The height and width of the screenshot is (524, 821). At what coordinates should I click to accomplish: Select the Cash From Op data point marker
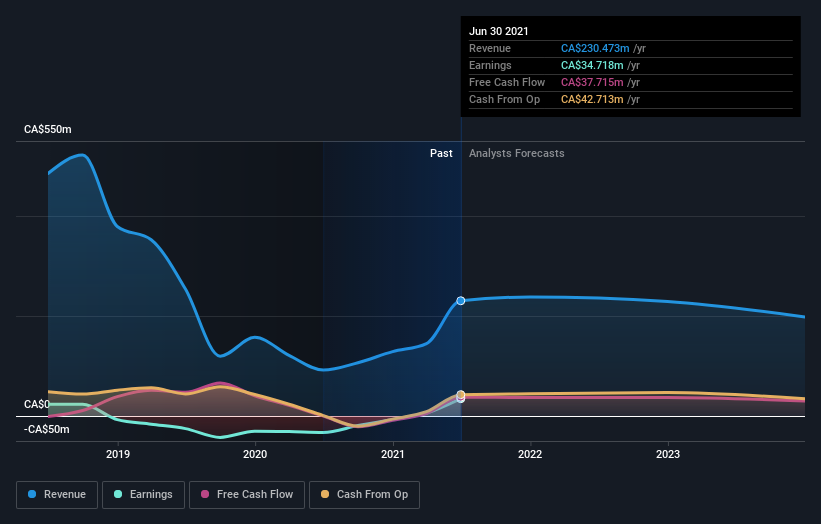[461, 394]
